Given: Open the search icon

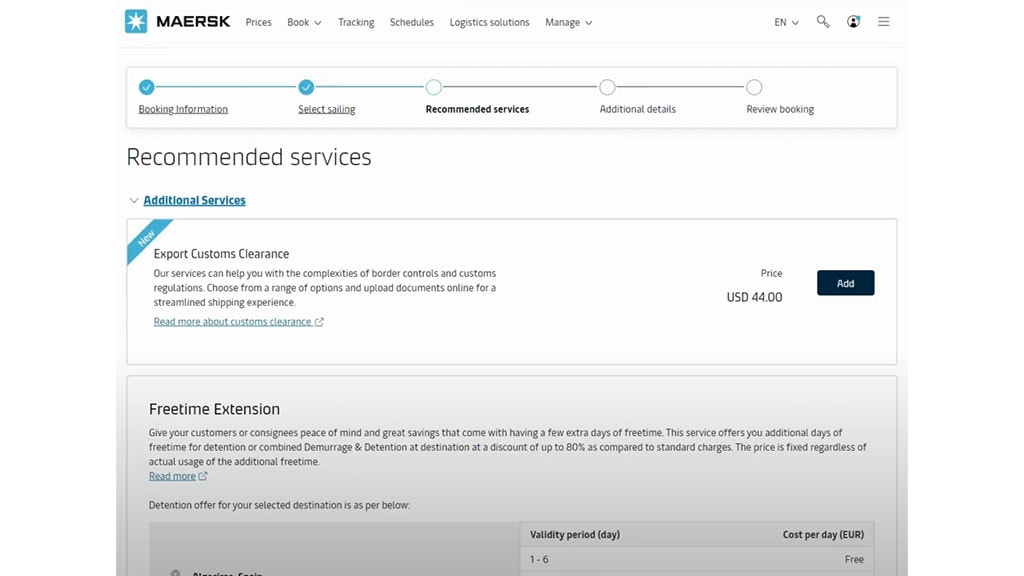Looking at the screenshot, I should coord(822,20).
